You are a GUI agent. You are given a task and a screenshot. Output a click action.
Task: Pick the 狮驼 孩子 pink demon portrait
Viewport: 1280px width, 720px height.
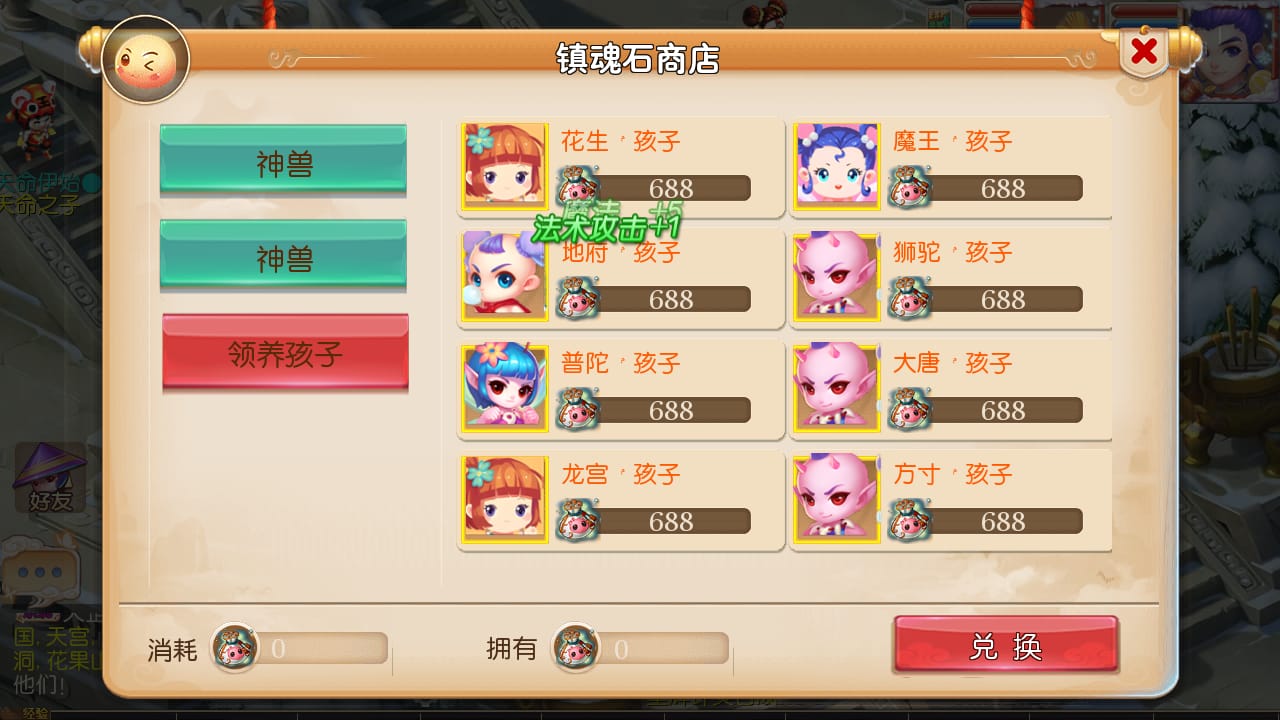[837, 277]
